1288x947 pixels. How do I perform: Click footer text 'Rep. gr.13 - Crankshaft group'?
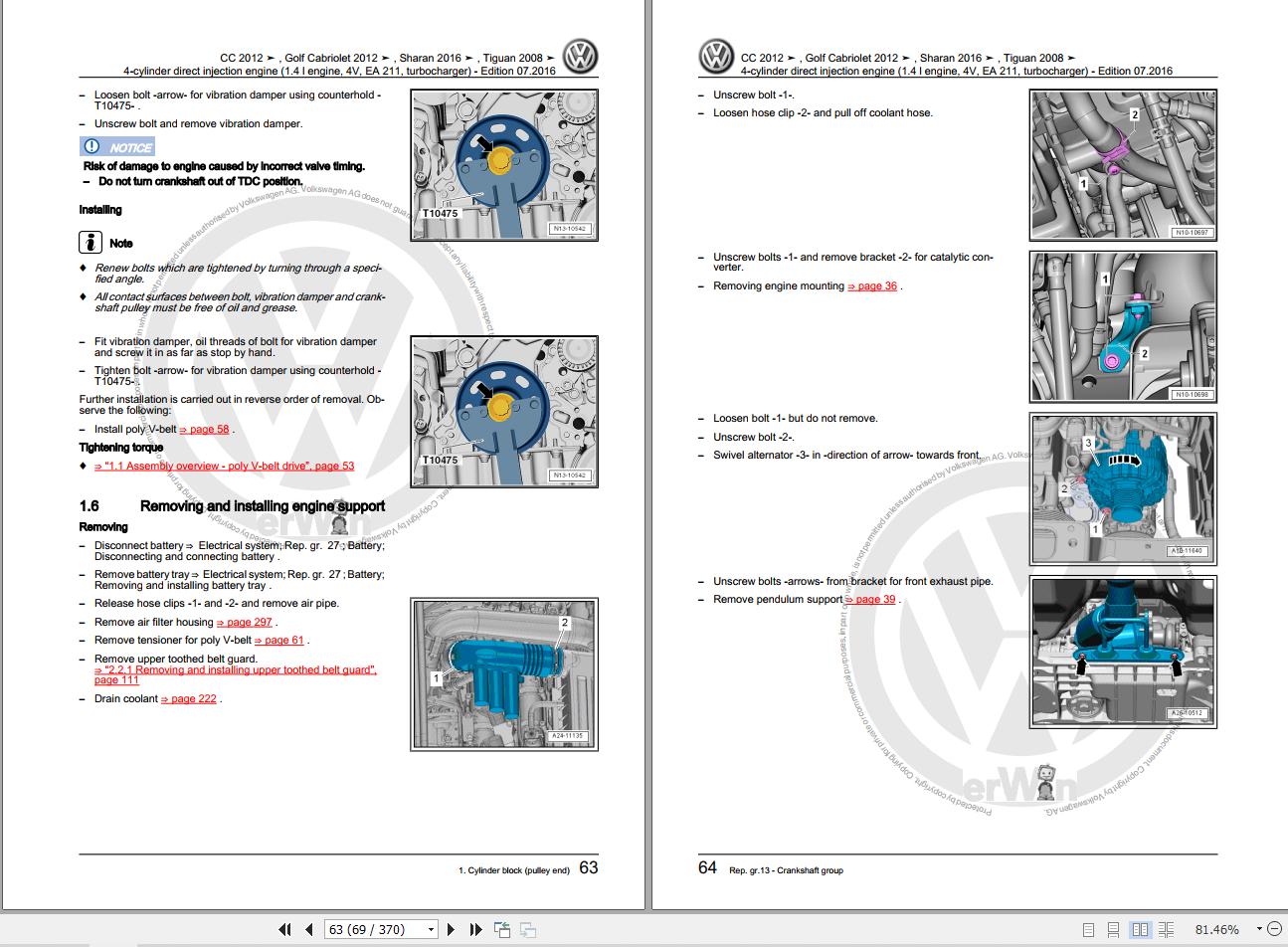(786, 870)
